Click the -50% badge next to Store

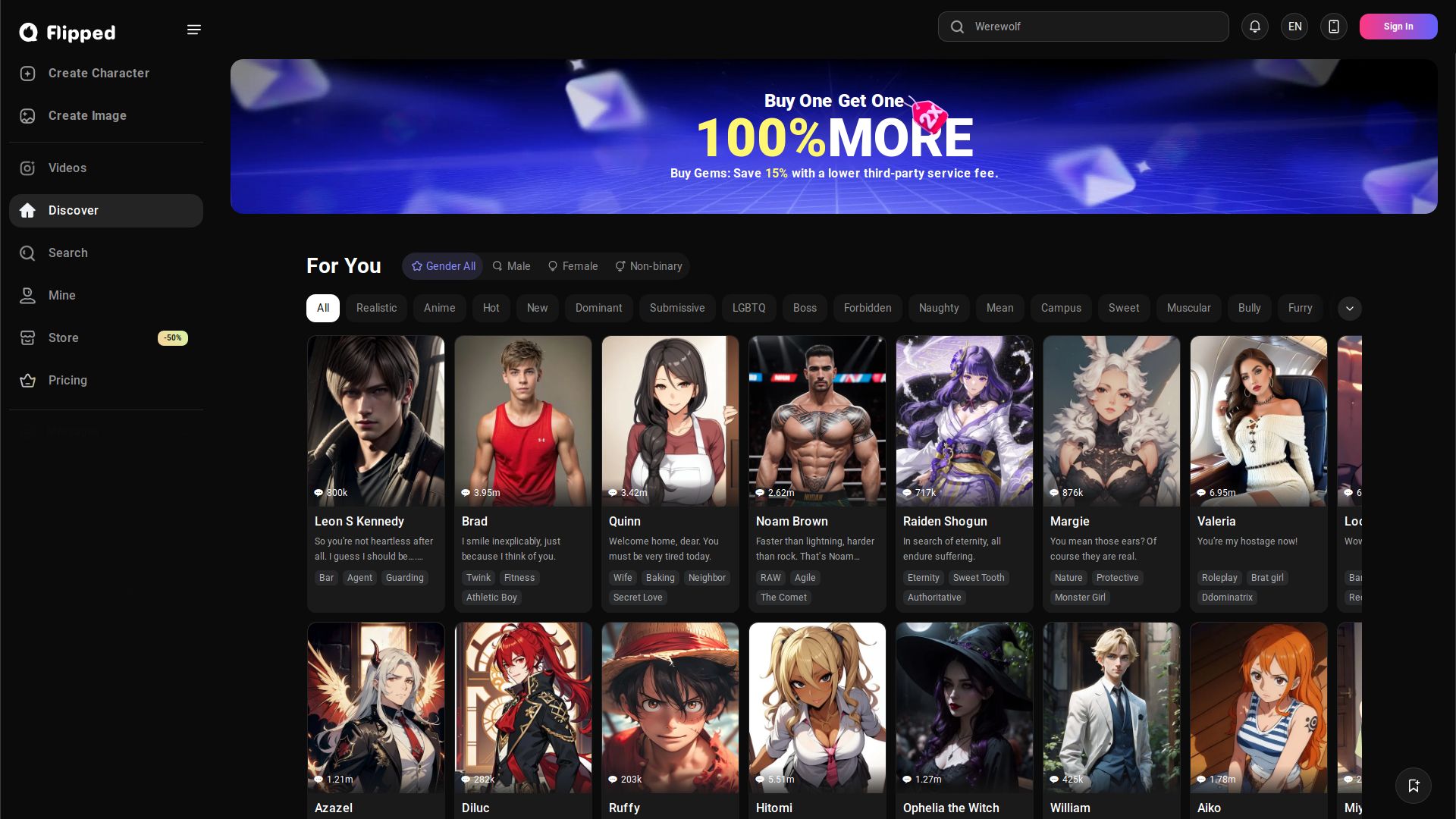[173, 338]
